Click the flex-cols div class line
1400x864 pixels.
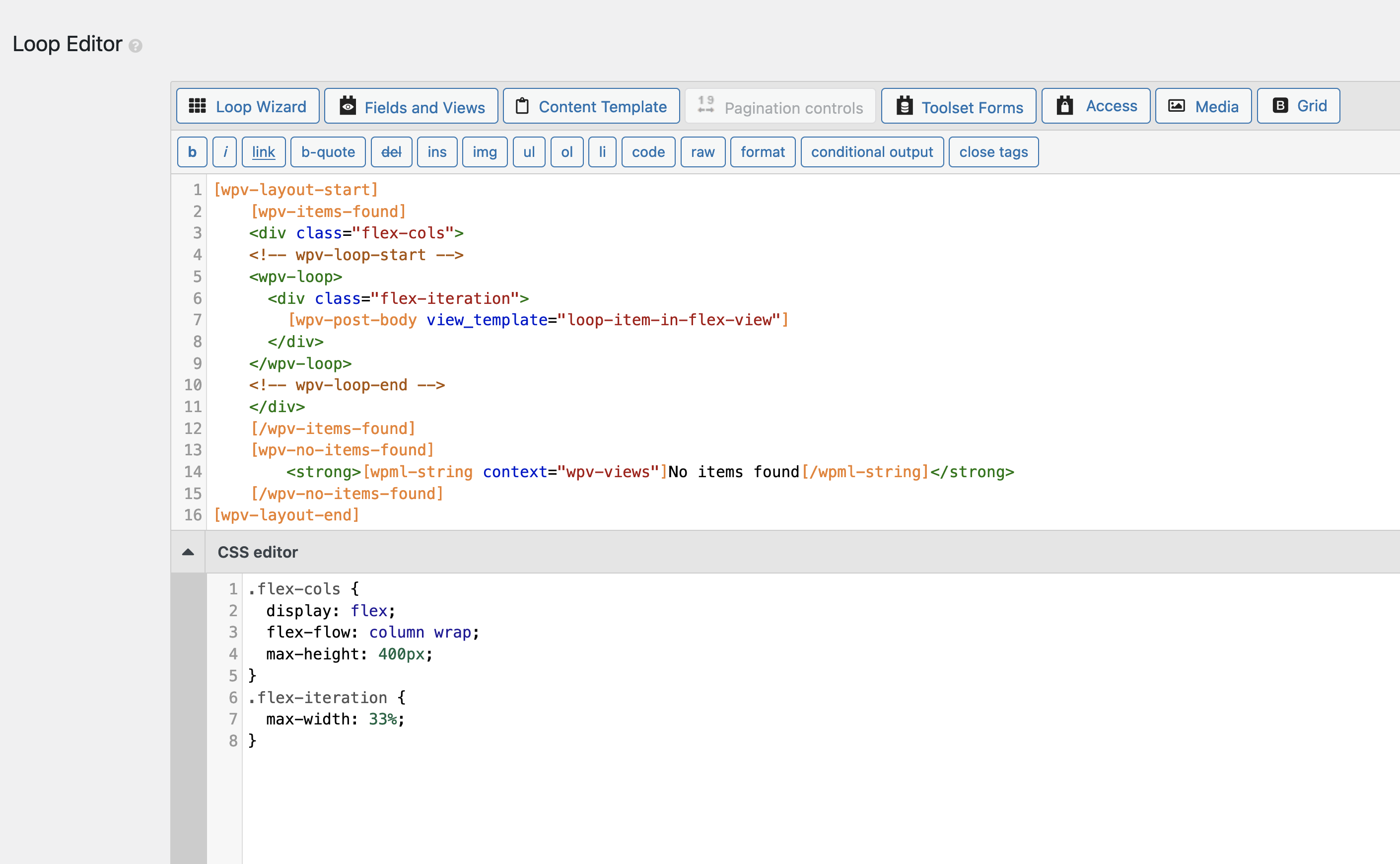(356, 233)
